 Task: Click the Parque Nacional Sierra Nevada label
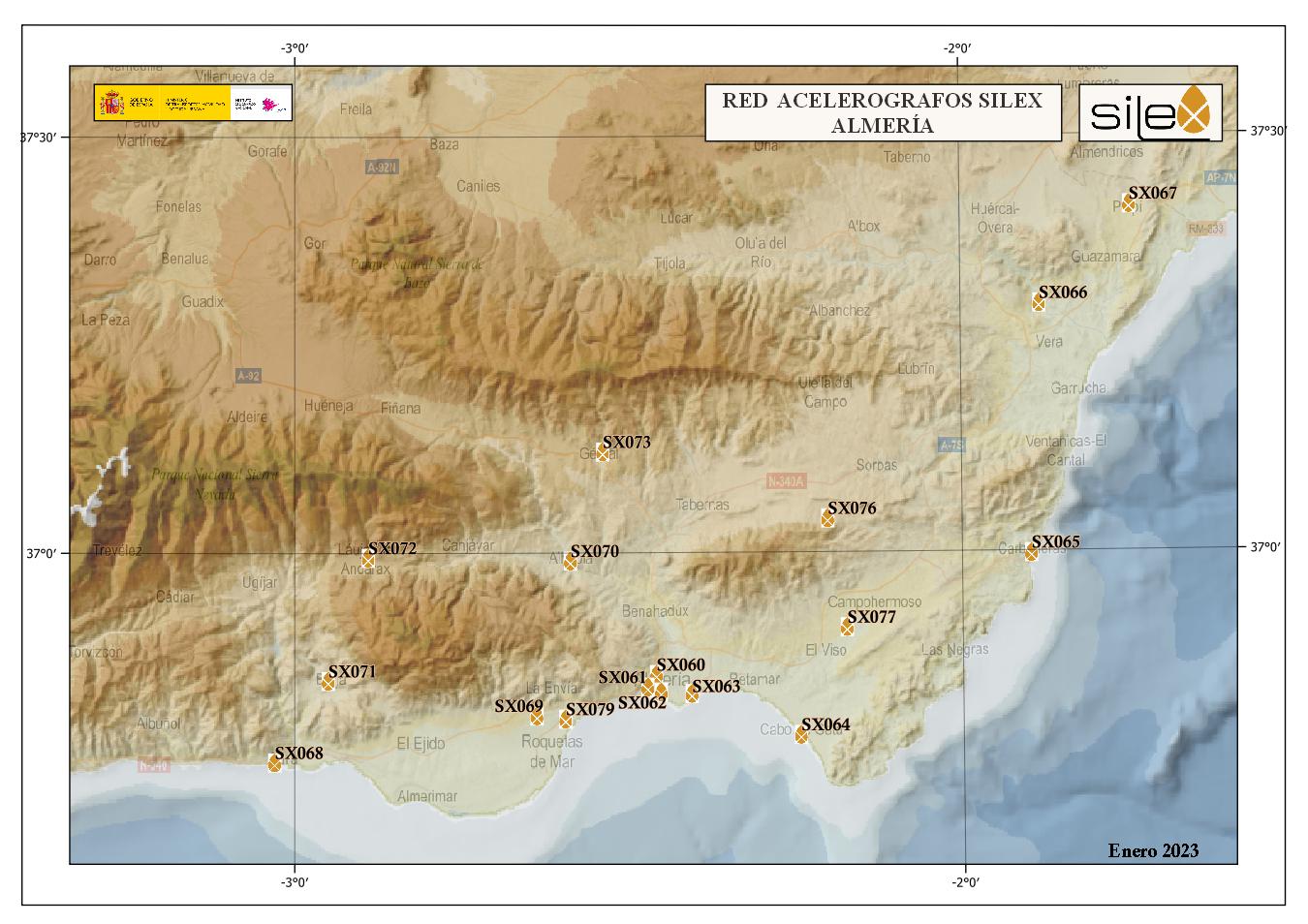pos(215,484)
